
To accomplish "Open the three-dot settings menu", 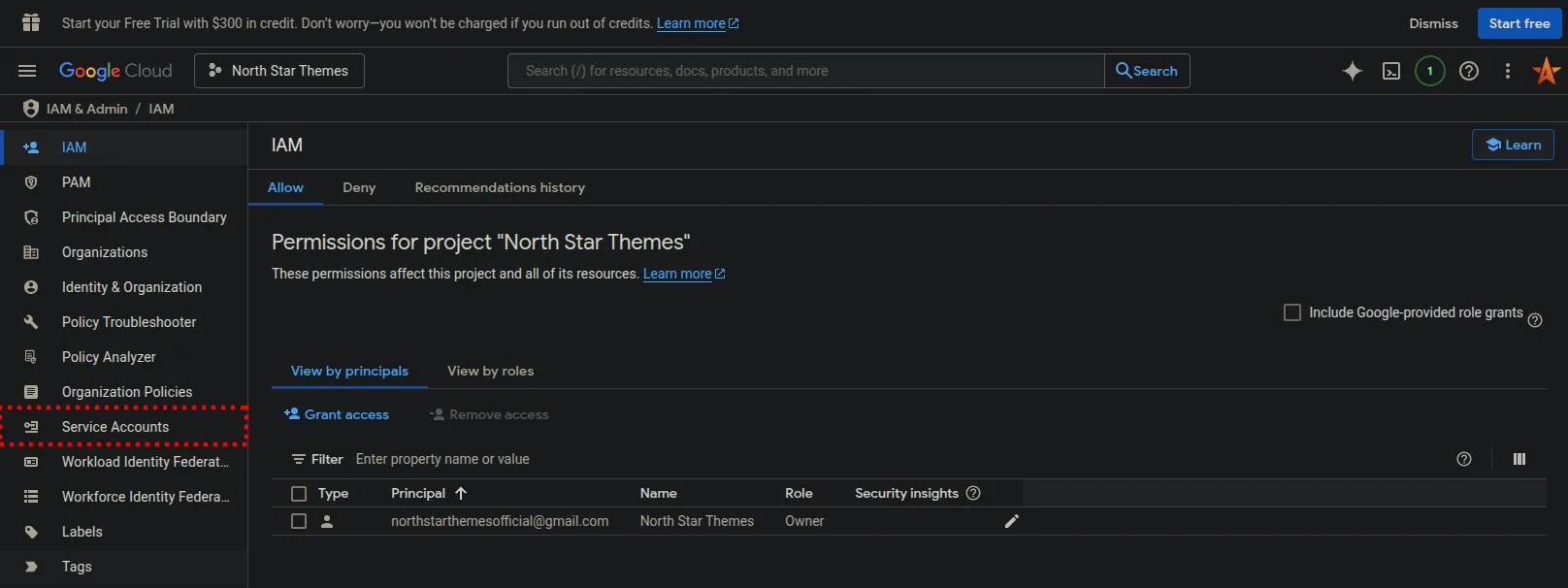I will tap(1507, 71).
